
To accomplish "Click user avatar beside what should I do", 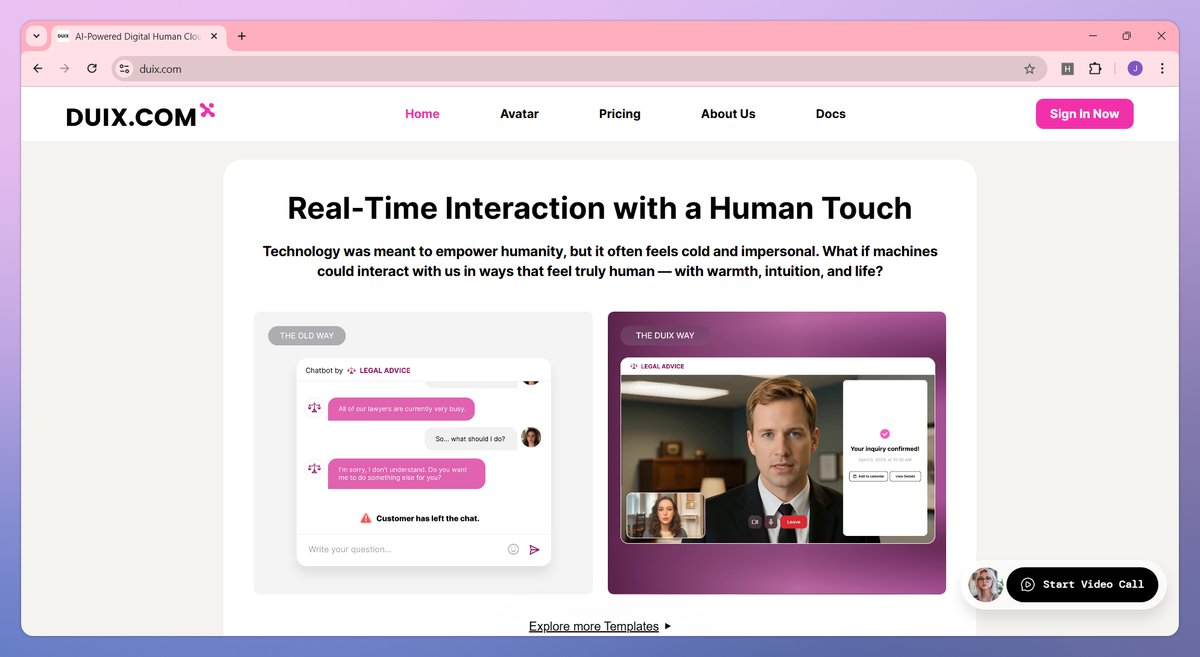I will tap(531, 437).
